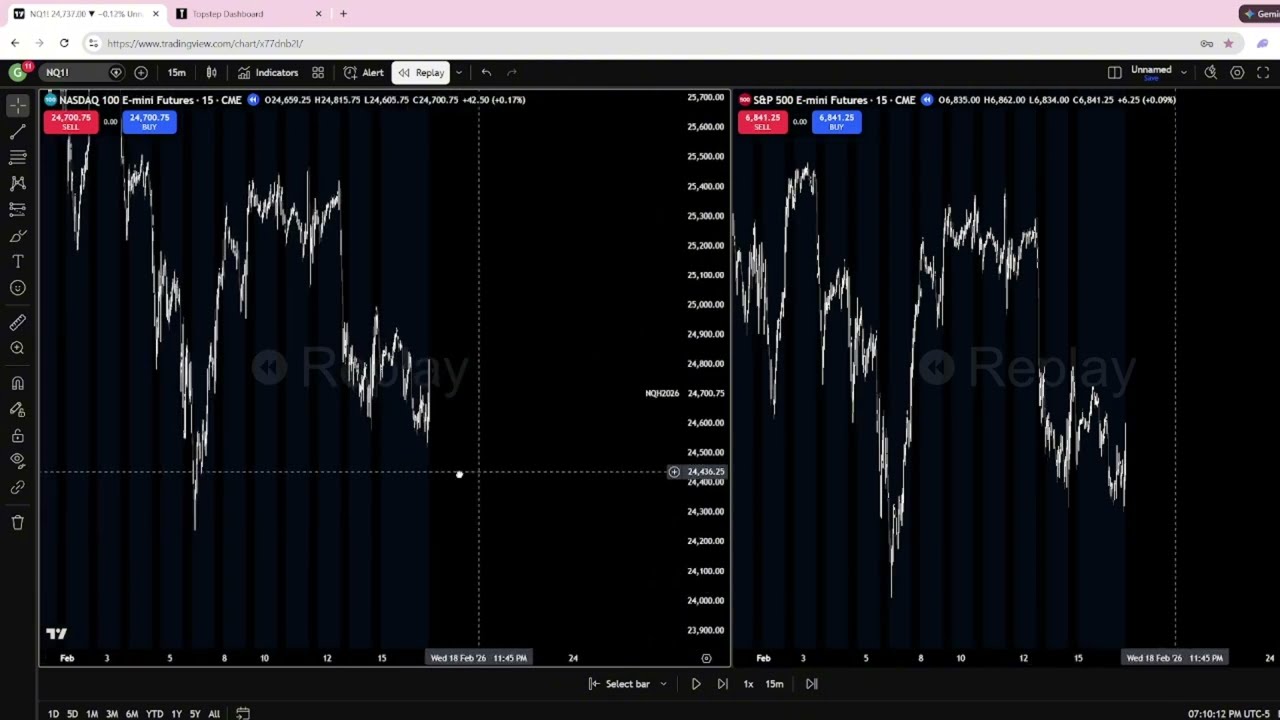Change the 1x replay speed
Screen dimensions: 1280x720
[748, 684]
